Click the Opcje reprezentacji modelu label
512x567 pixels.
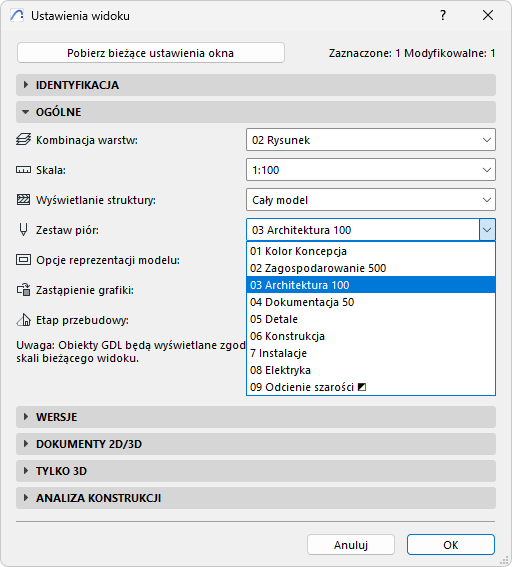[x=108, y=260]
